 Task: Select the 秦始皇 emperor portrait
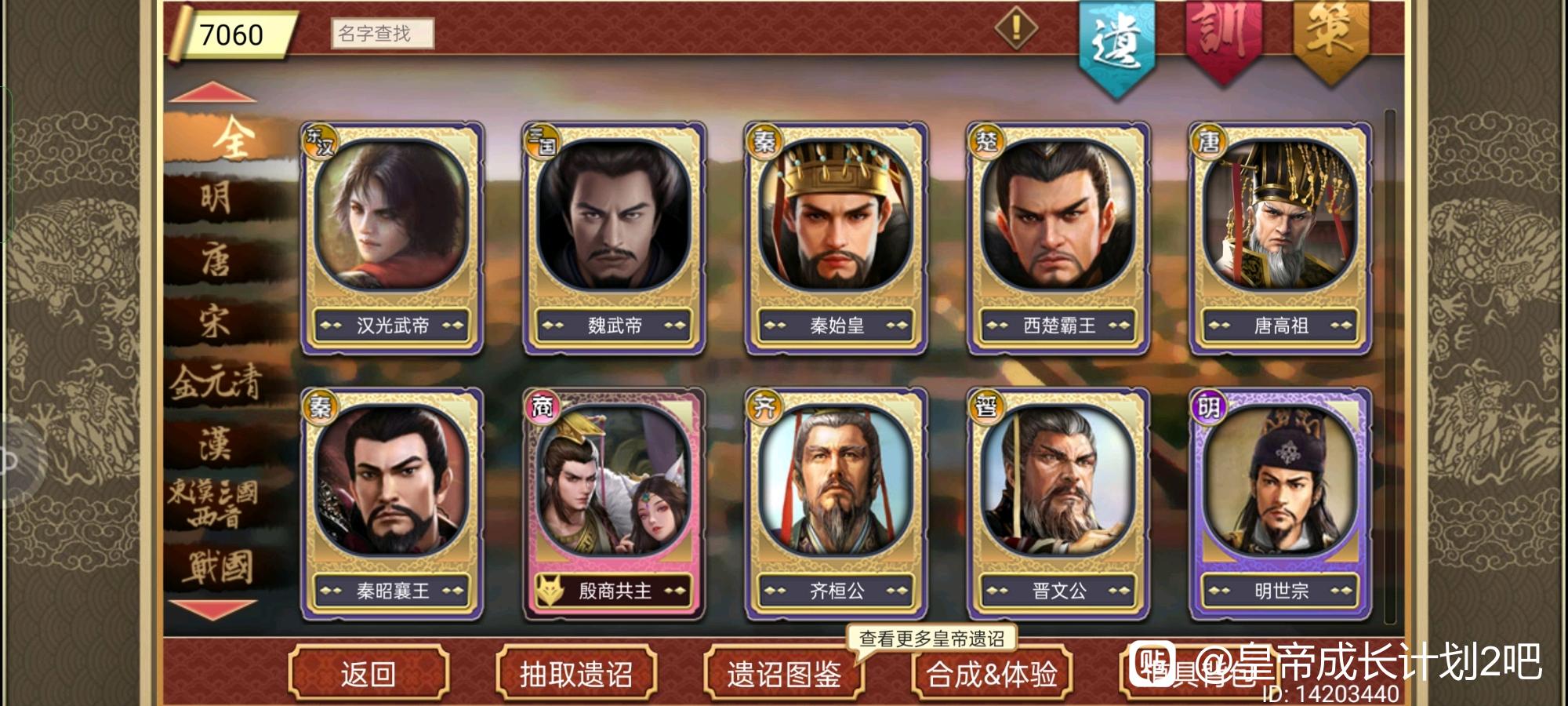[x=836, y=216]
